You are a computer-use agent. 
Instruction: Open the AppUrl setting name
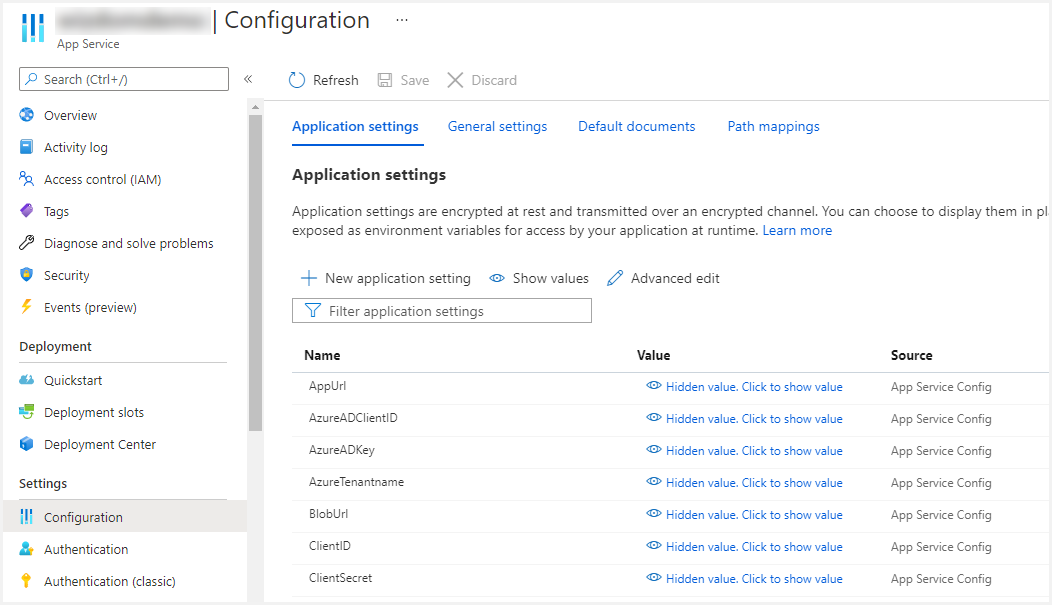click(327, 386)
